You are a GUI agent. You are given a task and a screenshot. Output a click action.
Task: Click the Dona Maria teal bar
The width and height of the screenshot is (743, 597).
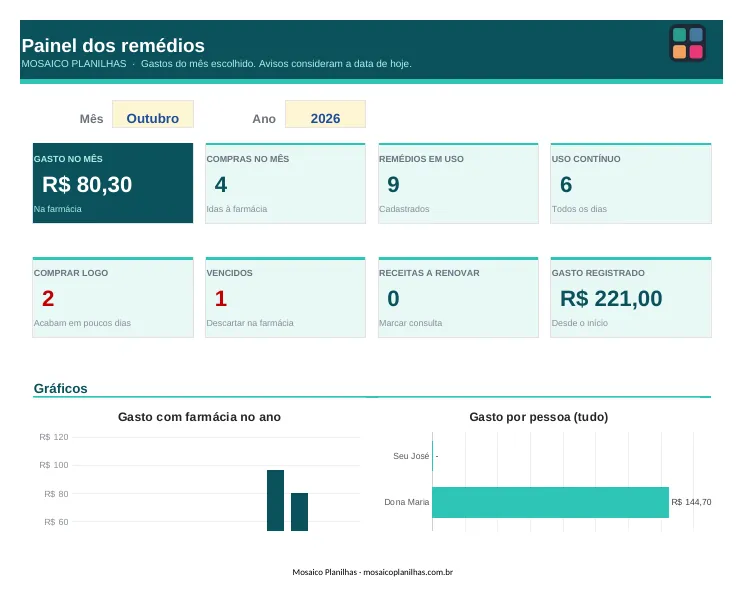coord(551,502)
